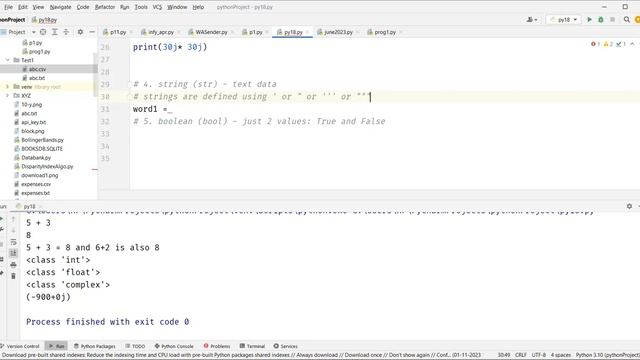This screenshot has width=640, height=360.
Task: Open the VCS menu
Action: point(157,7)
